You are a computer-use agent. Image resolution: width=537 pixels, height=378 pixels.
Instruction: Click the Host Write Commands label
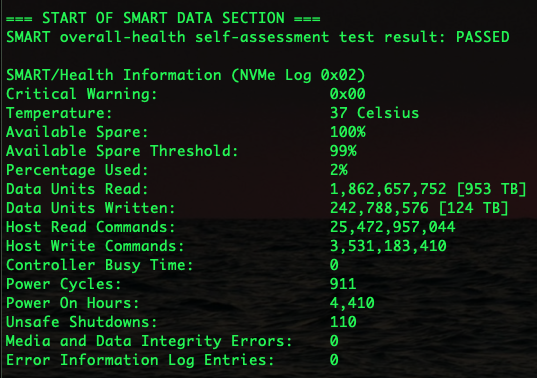pos(95,246)
